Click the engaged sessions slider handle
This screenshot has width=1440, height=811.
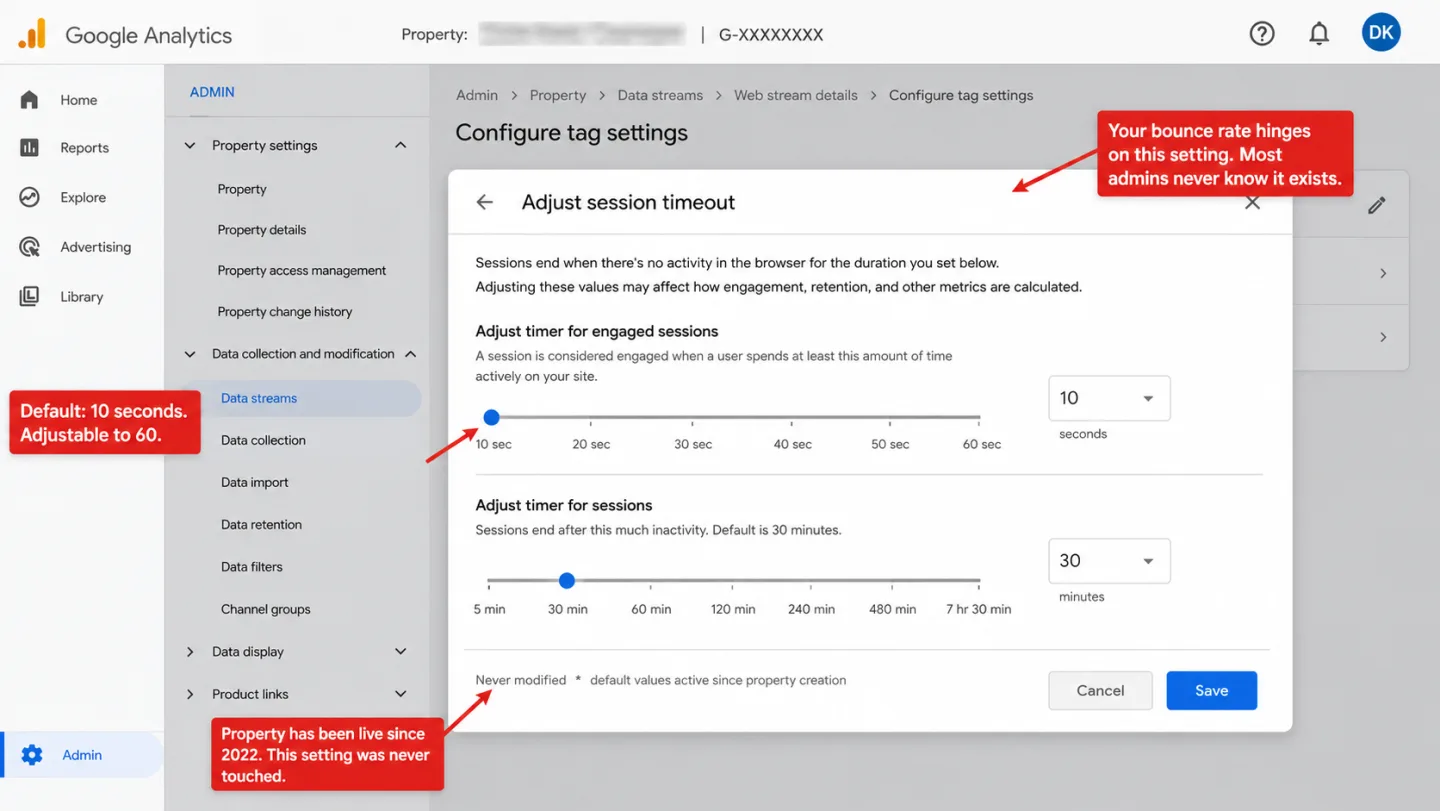491,417
